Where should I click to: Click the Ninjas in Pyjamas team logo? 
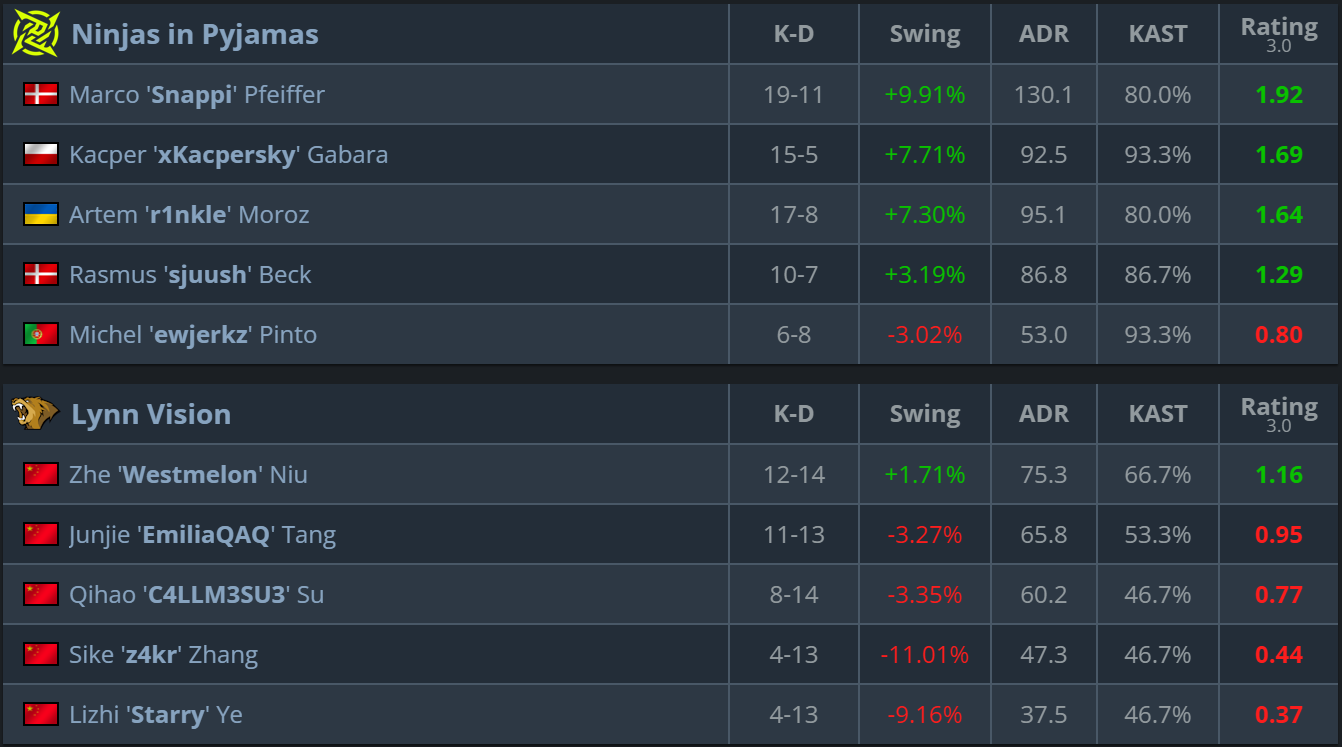[x=36, y=34]
